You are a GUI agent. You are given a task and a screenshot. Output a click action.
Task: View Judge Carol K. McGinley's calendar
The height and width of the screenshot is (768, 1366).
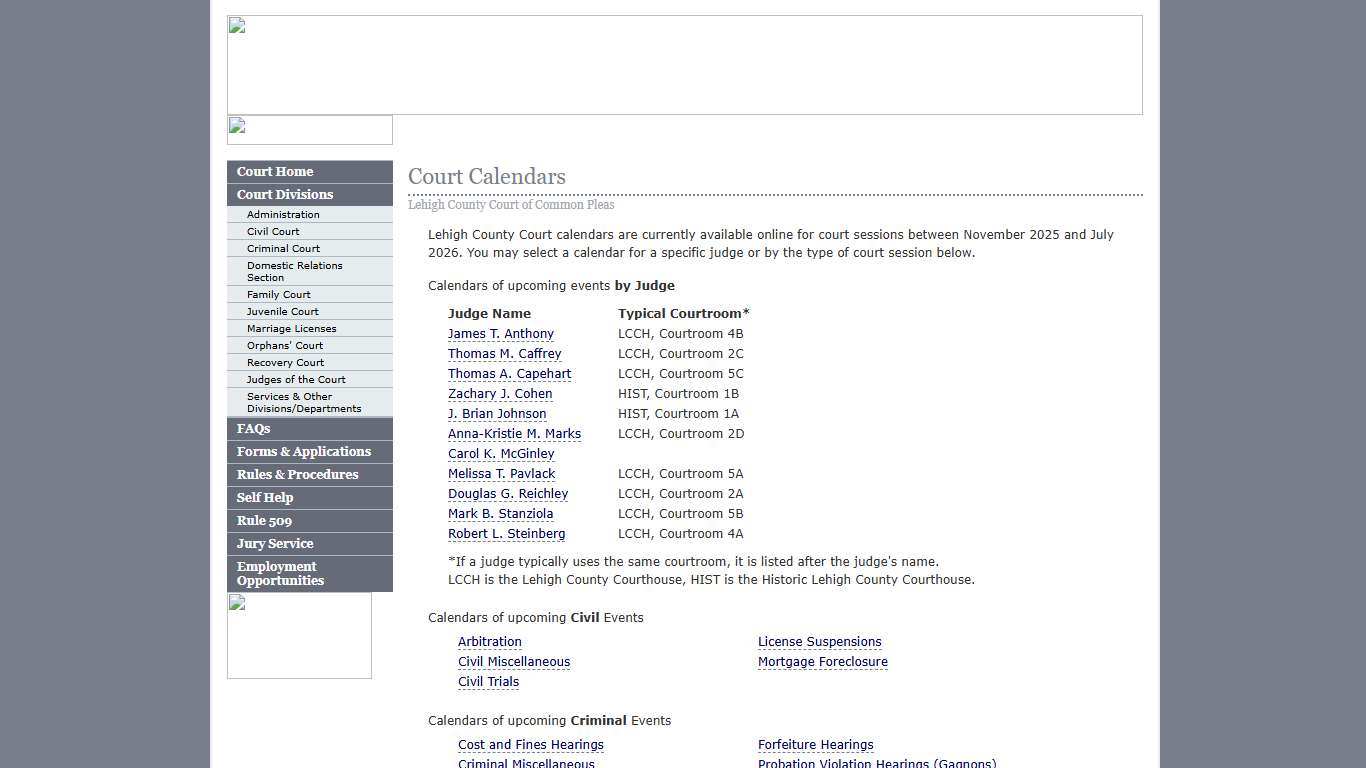coord(501,453)
